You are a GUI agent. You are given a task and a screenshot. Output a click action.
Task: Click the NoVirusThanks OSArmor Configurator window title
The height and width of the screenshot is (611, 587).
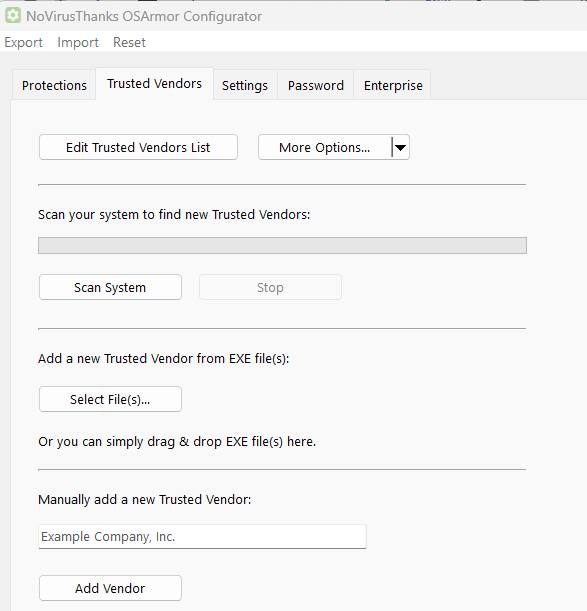[x=144, y=16]
